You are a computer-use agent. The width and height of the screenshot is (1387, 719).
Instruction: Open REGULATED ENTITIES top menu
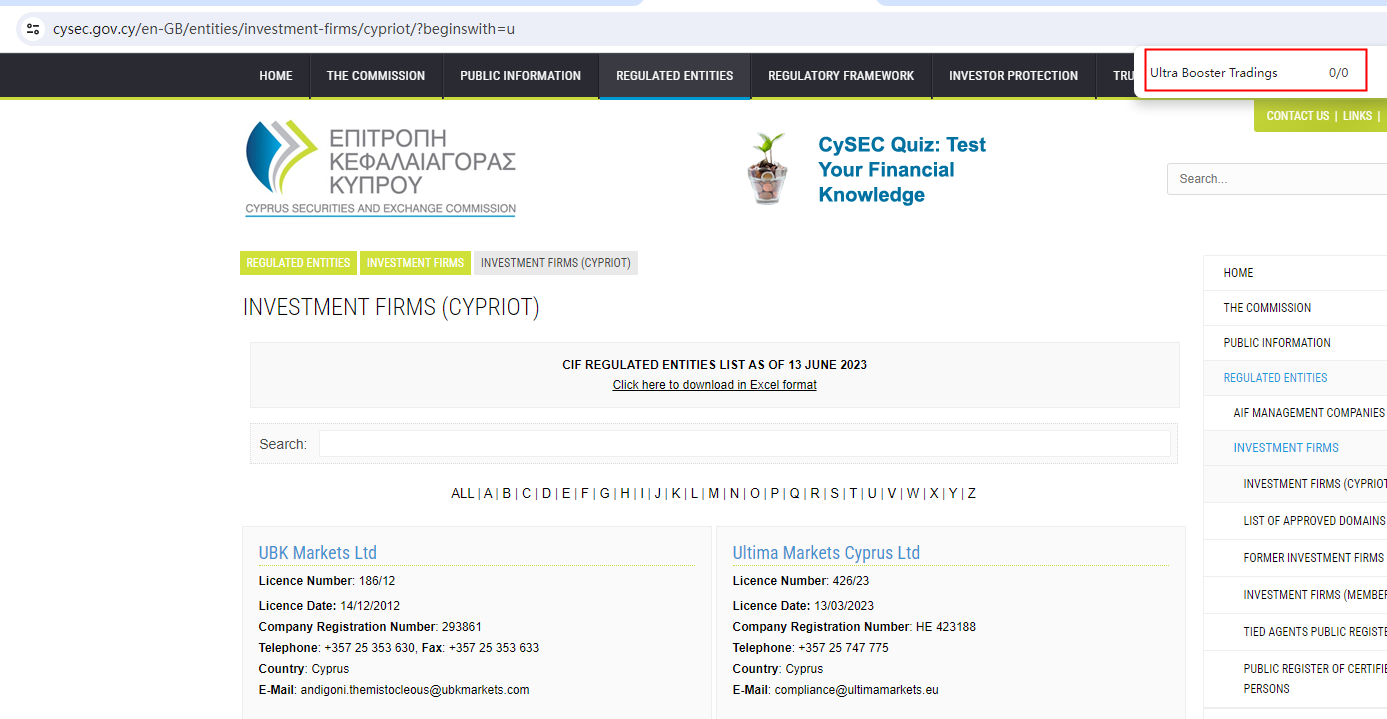[675, 76]
